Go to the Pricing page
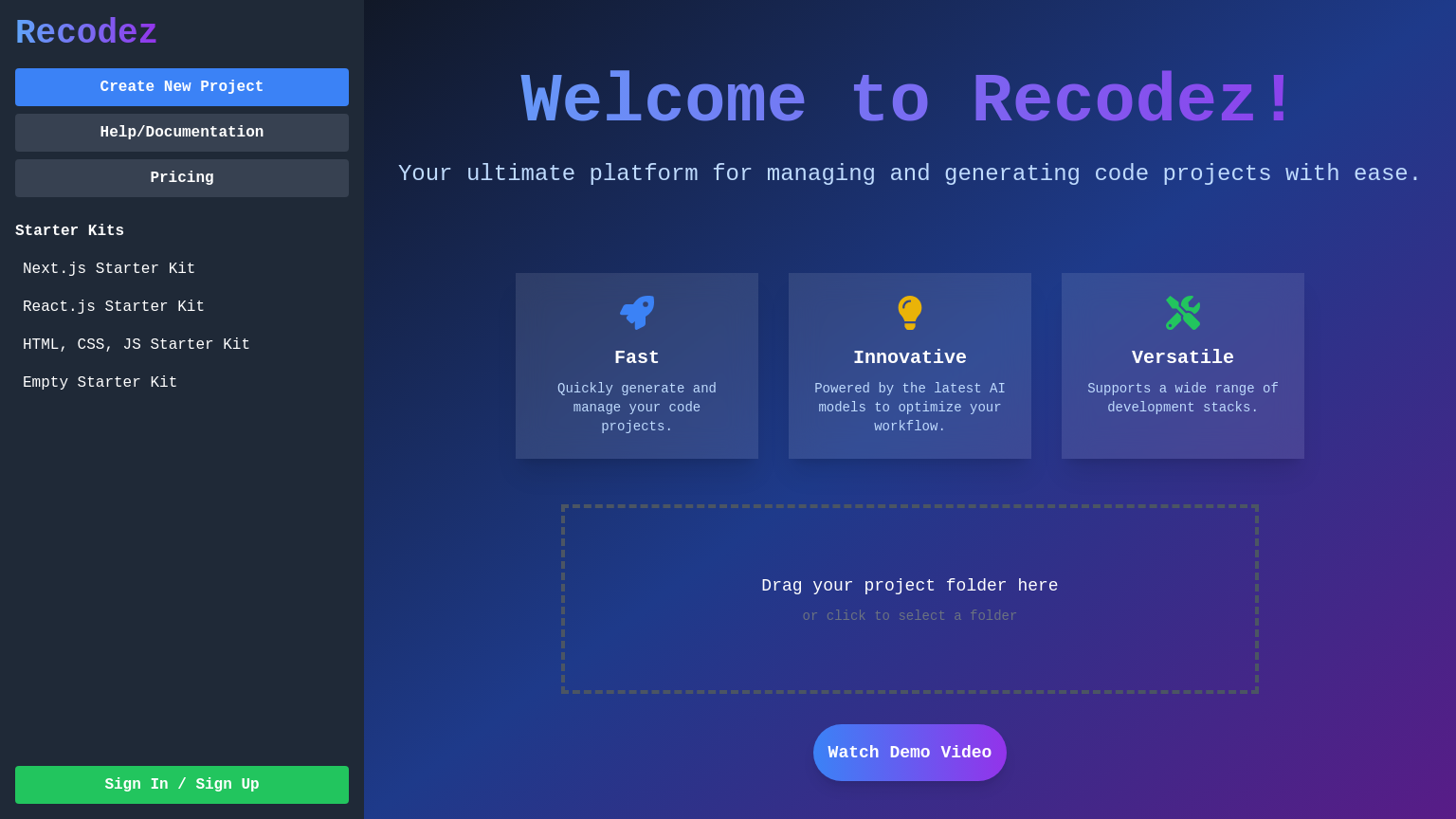The image size is (1456, 819). 182,178
